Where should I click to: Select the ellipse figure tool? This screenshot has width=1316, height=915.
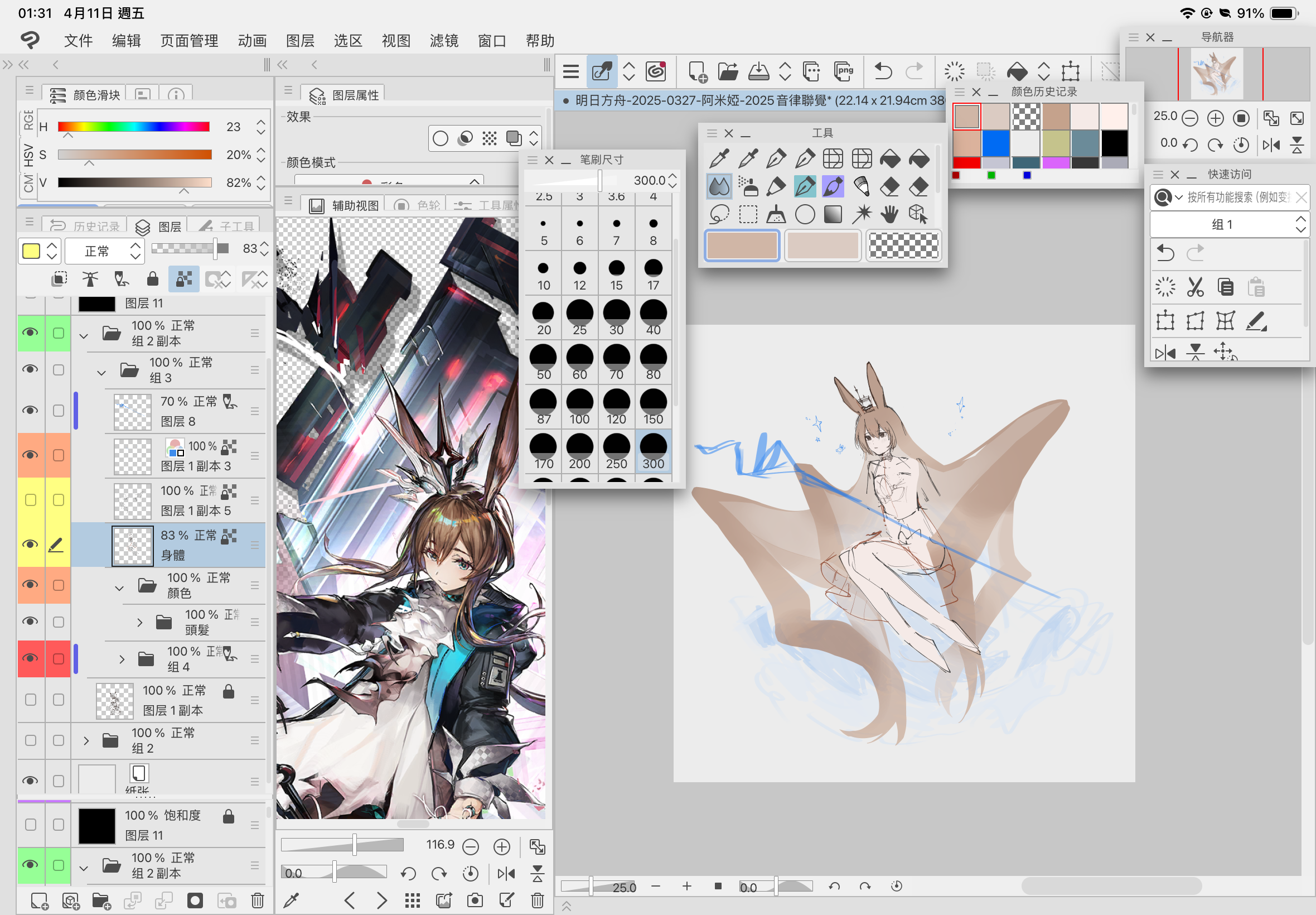805,214
